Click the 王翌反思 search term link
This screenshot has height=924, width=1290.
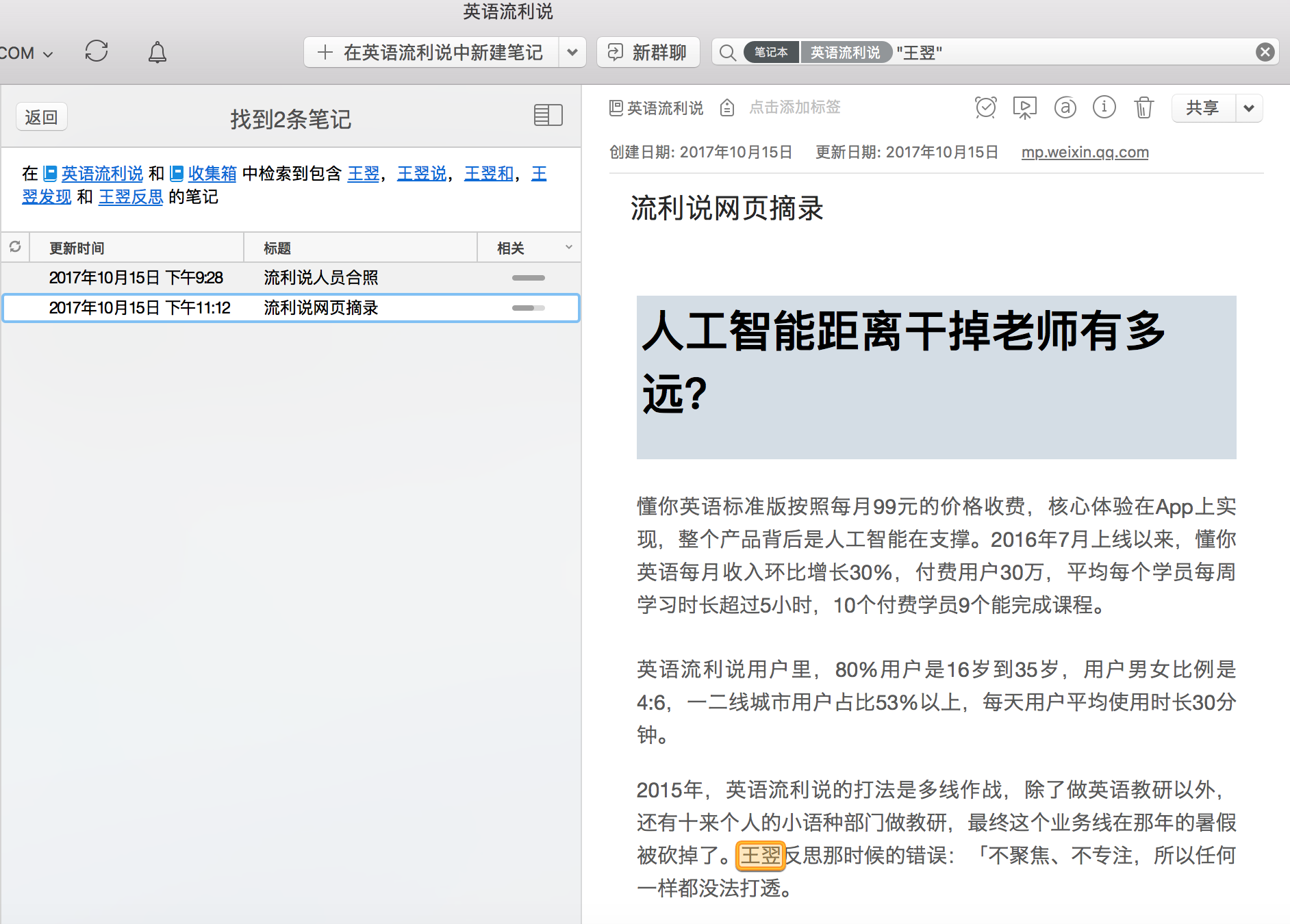tap(131, 197)
